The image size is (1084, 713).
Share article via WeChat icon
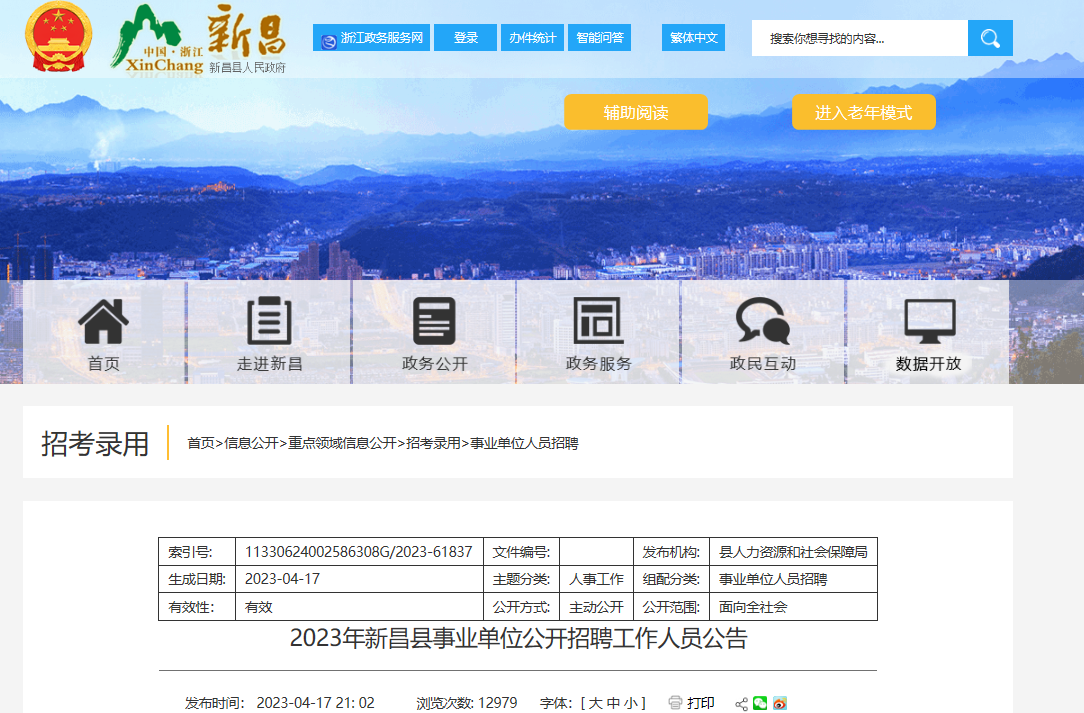(760, 703)
